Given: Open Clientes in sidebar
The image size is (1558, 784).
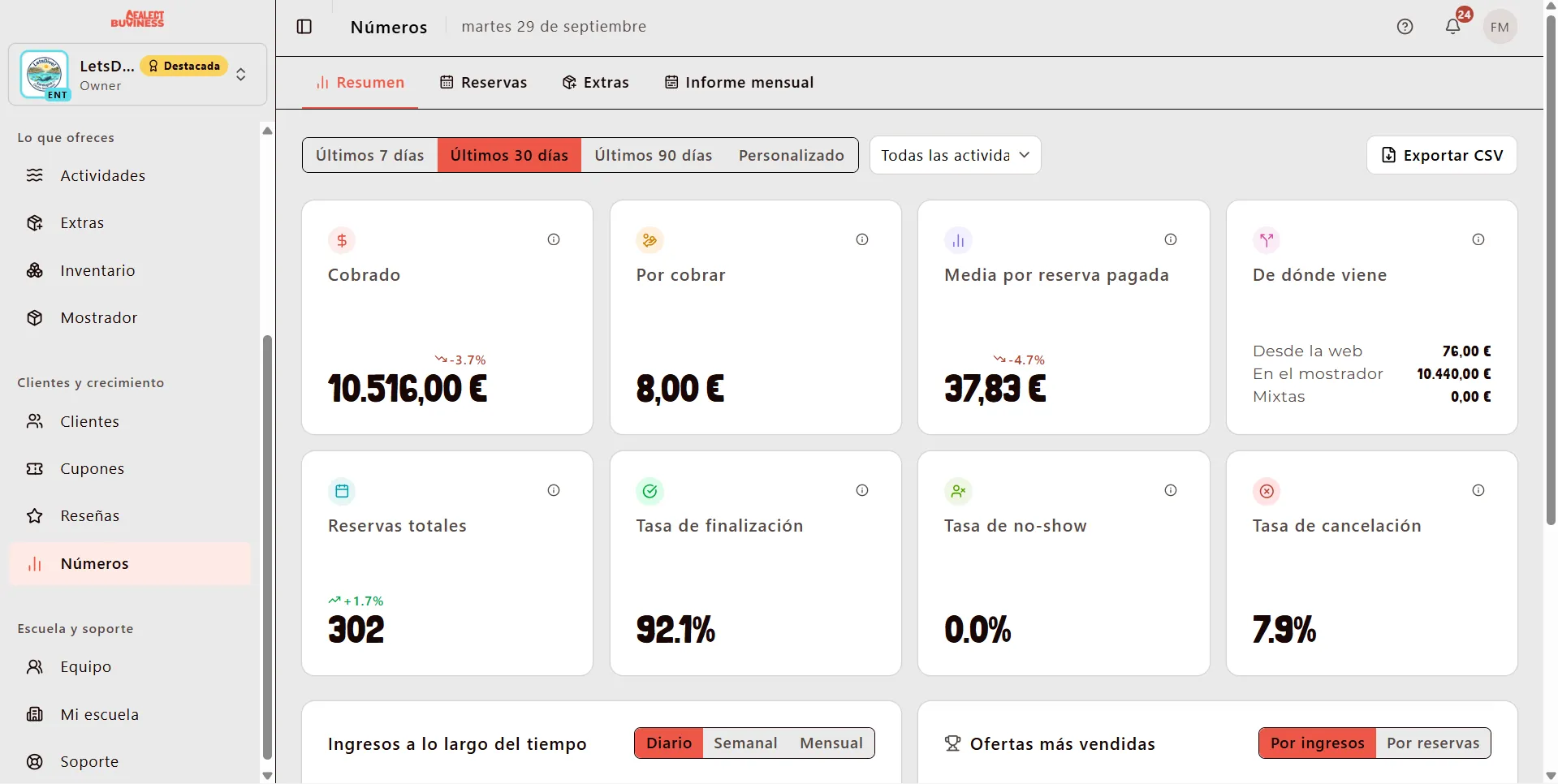Looking at the screenshot, I should pyautogui.click(x=130, y=421).
